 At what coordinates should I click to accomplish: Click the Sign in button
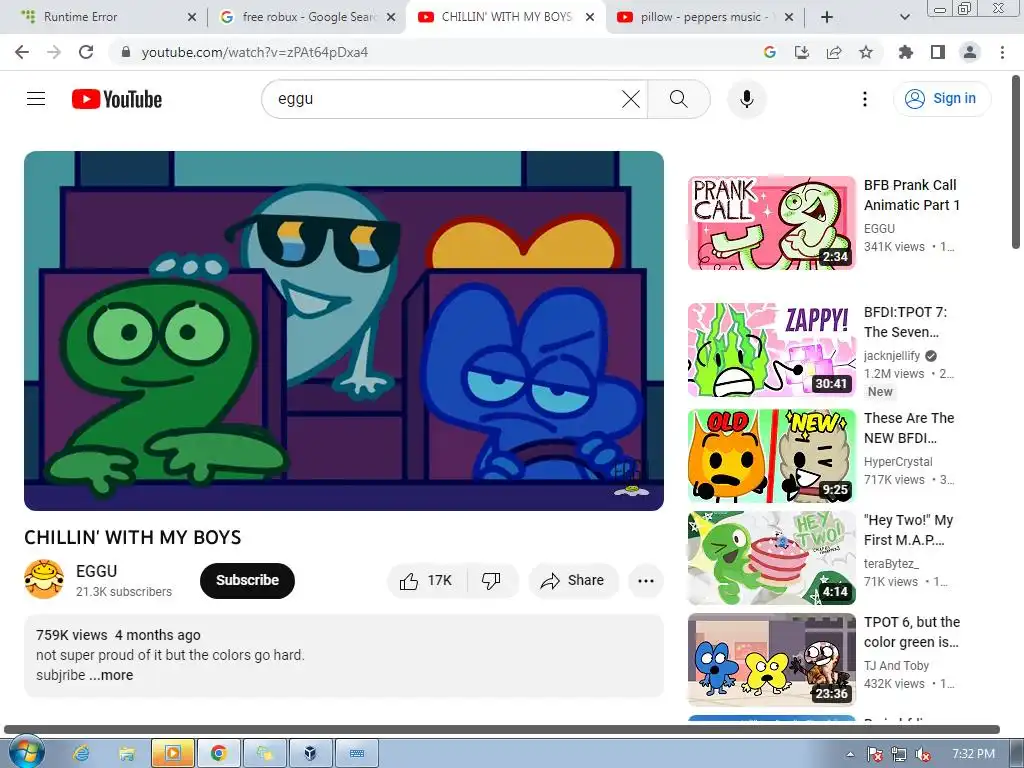pos(942,99)
